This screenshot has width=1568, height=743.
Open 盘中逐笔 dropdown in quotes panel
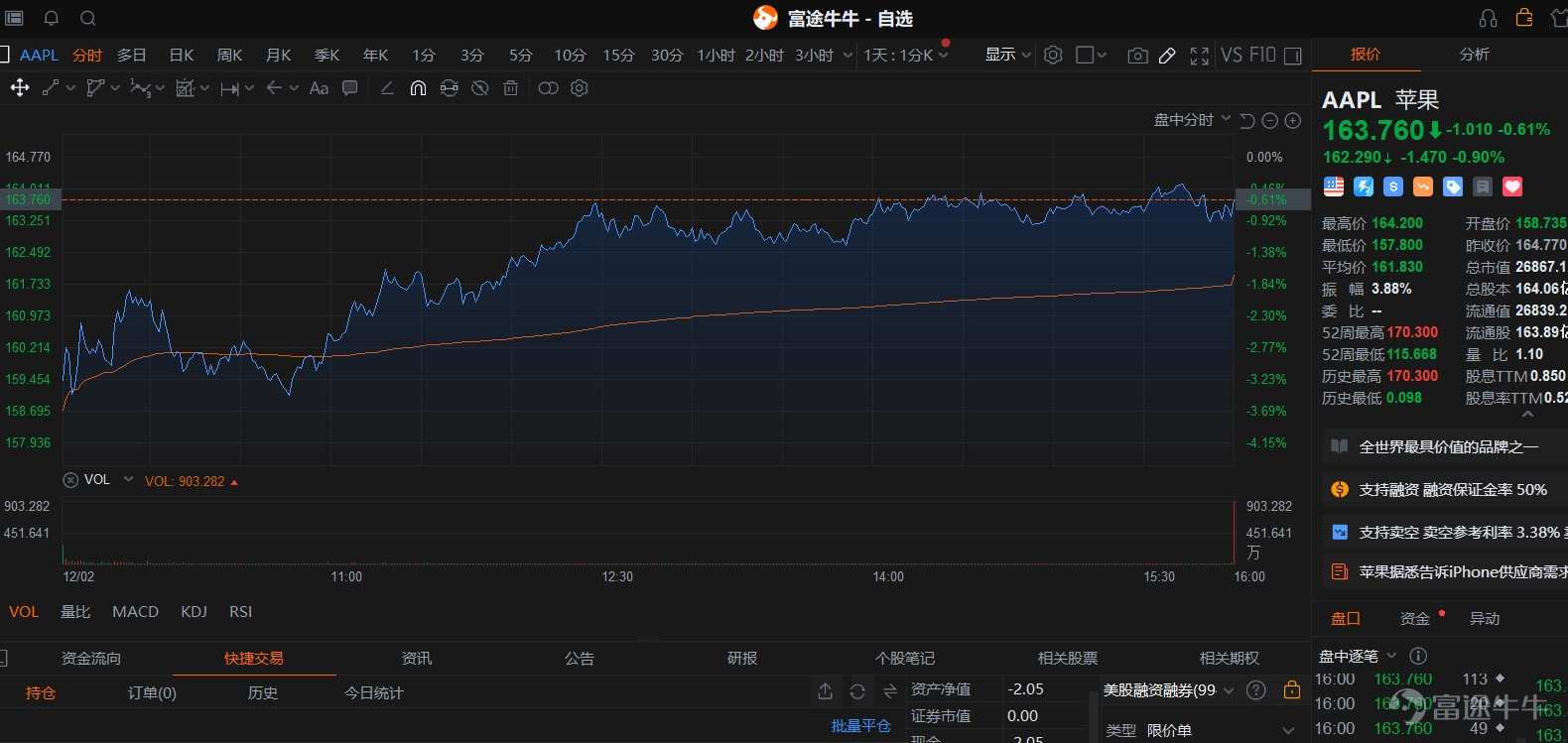1391,656
